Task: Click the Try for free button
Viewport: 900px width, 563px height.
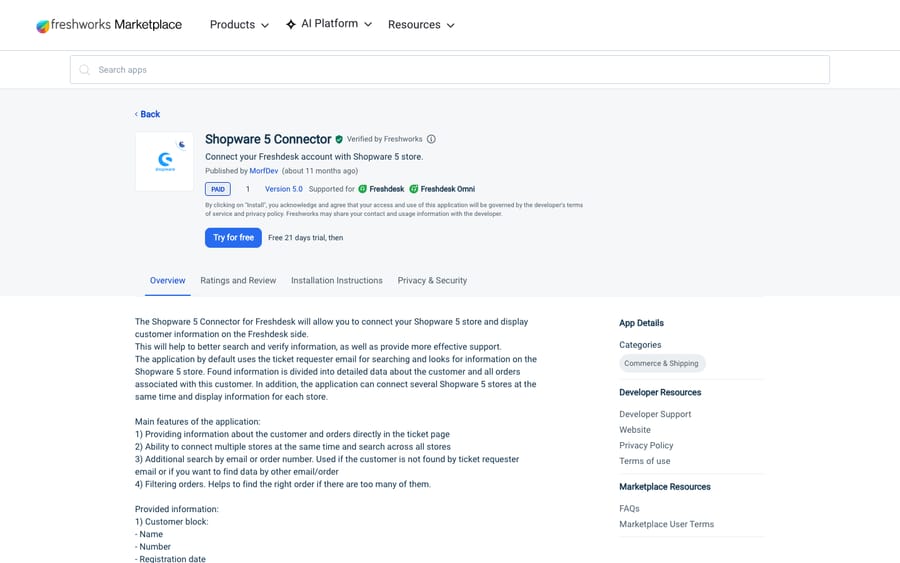Action: pyautogui.click(x=233, y=238)
